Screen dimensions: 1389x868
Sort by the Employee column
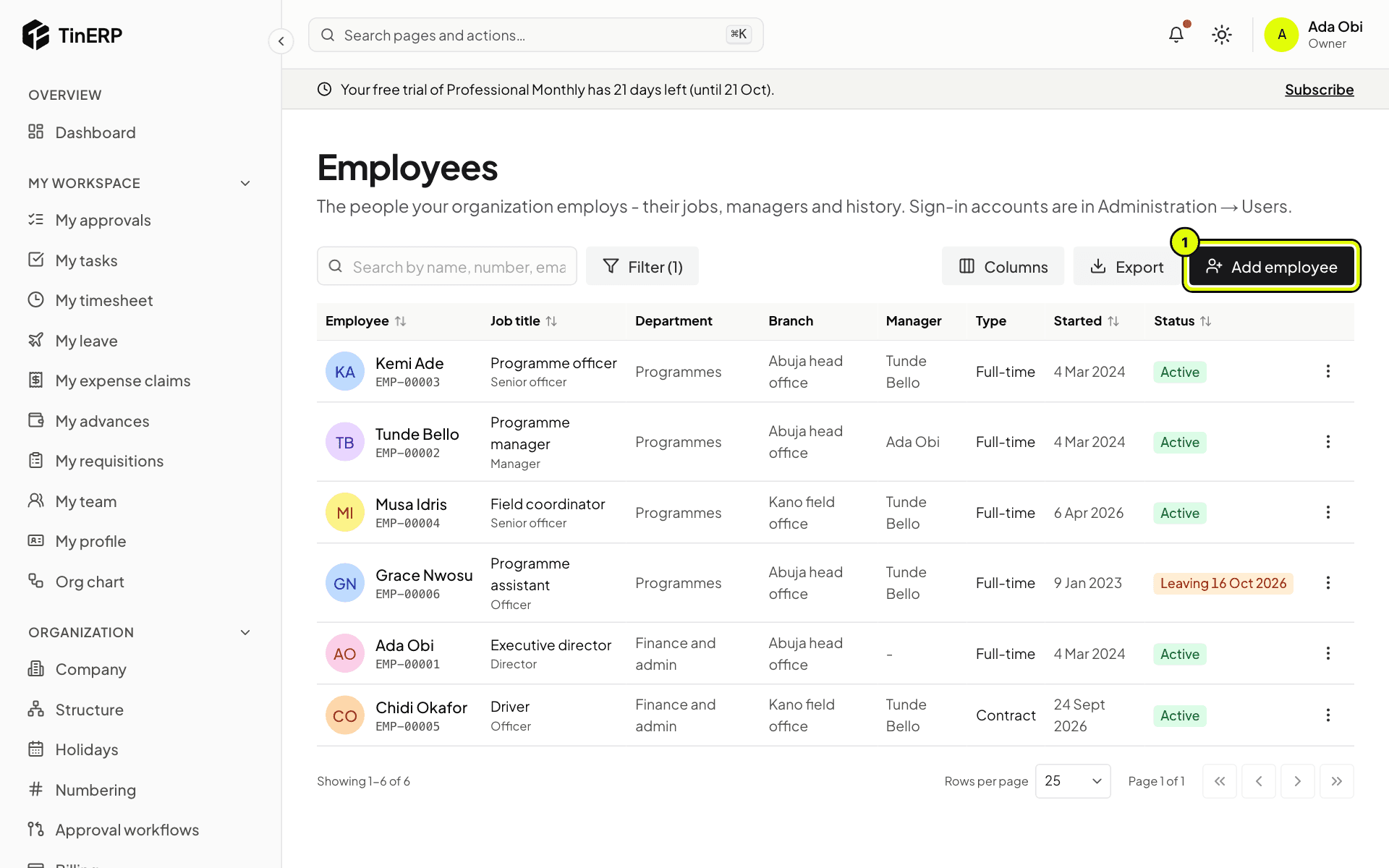(x=365, y=321)
